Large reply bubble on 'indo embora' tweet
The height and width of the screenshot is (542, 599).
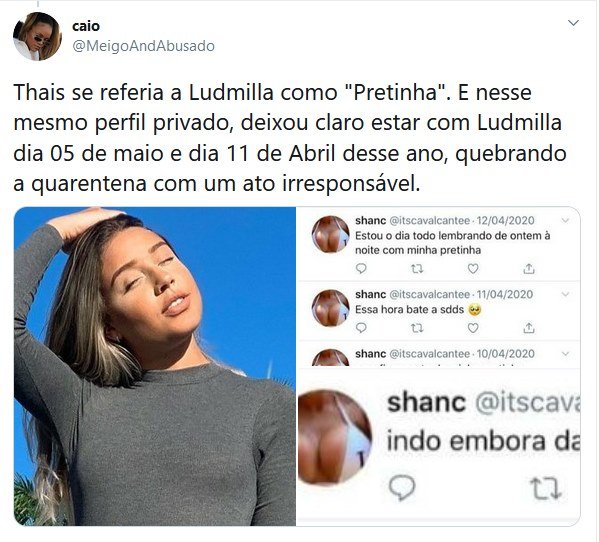coord(402,487)
